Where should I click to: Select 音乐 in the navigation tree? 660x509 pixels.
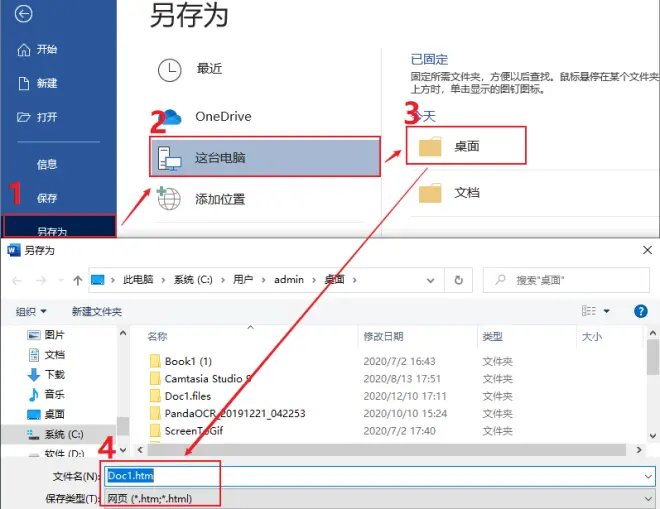[46, 394]
